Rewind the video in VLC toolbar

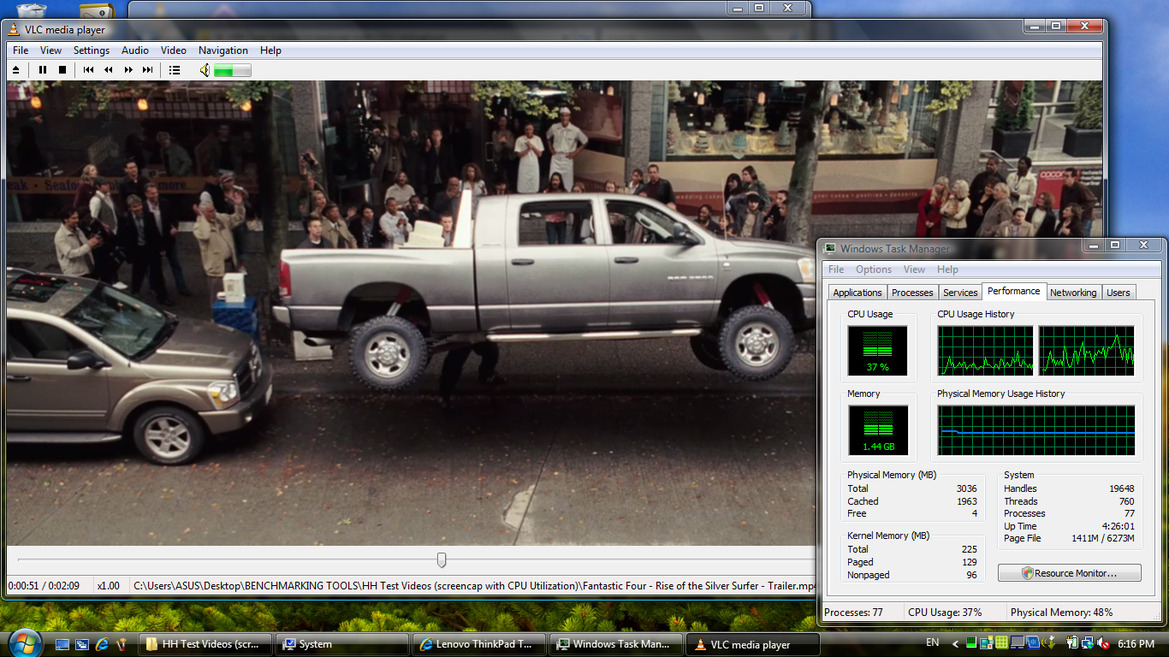[109, 70]
